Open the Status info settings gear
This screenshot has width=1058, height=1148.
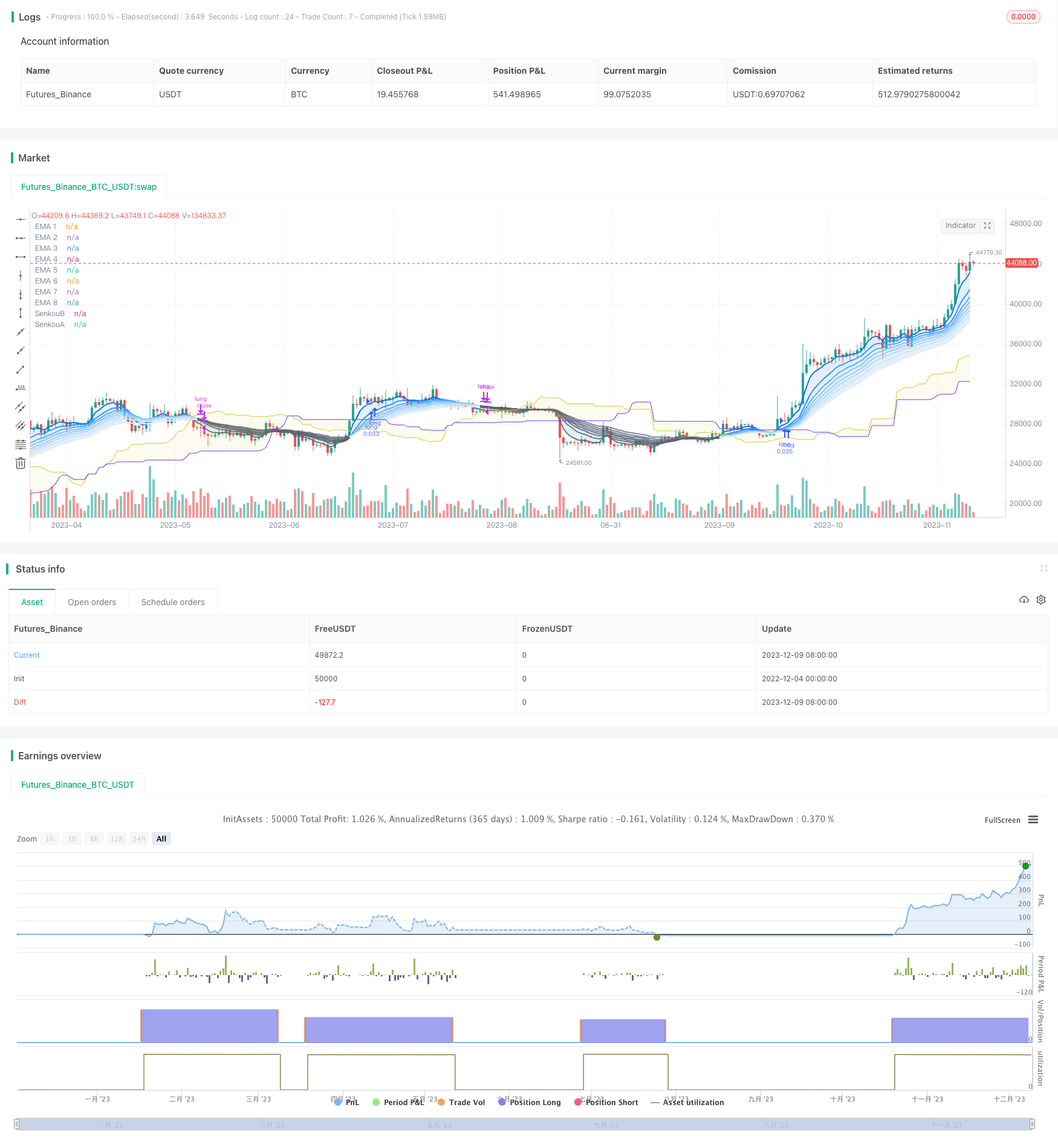click(x=1041, y=600)
